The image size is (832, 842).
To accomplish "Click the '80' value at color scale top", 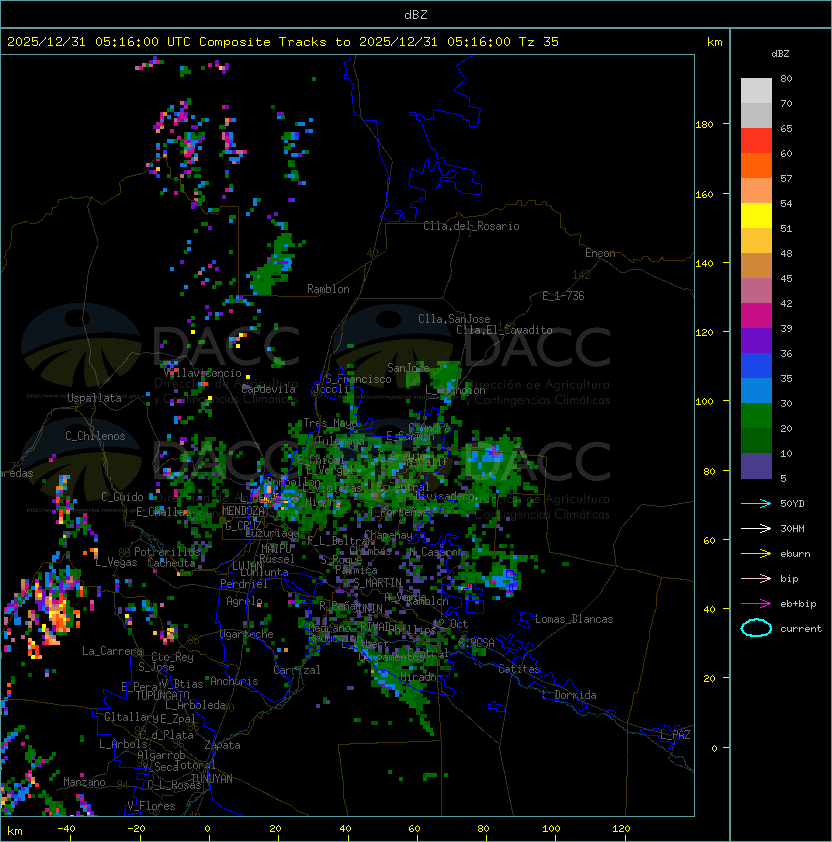I will click(786, 78).
